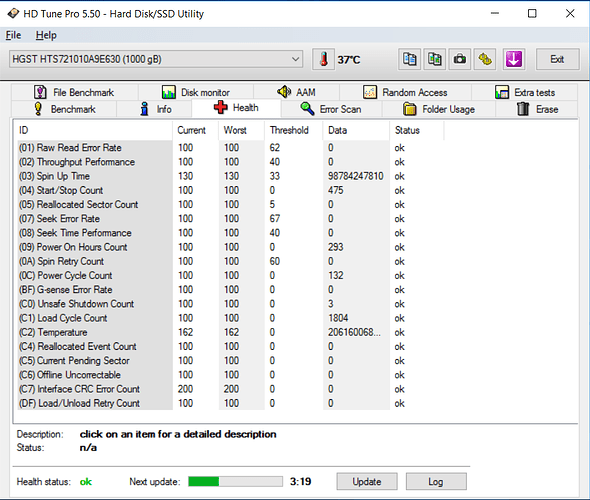Switch to the Extra tests tab
590x500 pixels.
(x=525, y=92)
